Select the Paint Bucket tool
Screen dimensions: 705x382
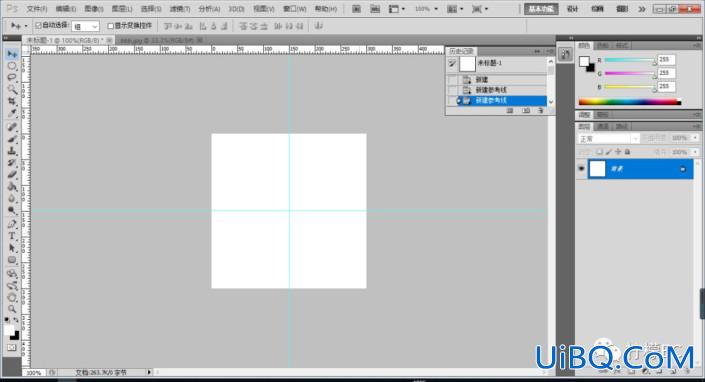coord(12,186)
